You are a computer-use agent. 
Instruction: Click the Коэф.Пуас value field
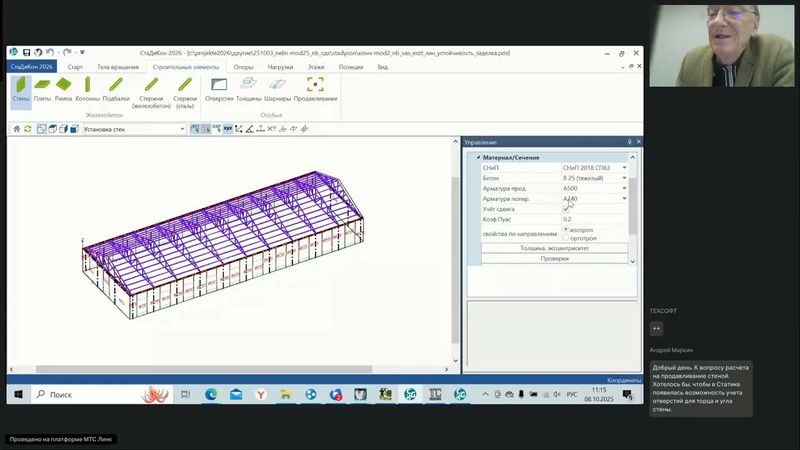click(x=593, y=218)
